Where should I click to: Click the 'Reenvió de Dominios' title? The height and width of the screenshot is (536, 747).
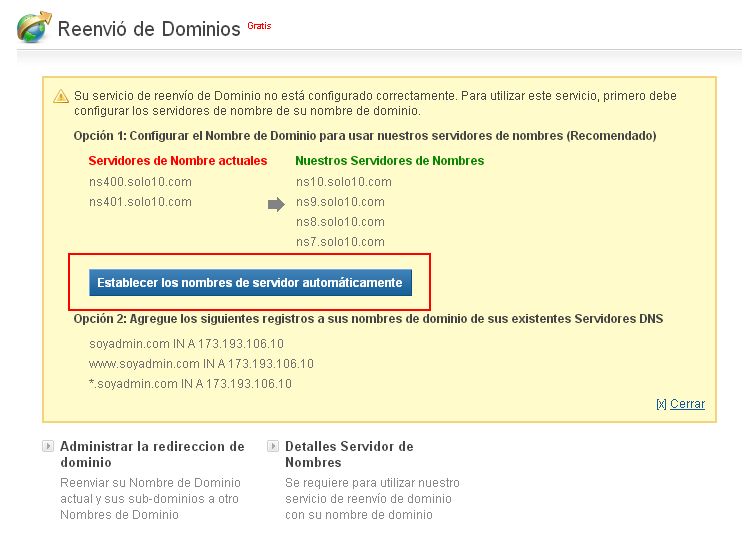tap(149, 29)
